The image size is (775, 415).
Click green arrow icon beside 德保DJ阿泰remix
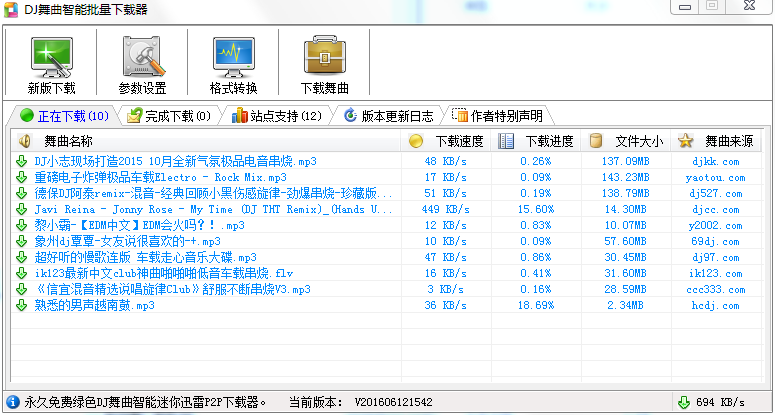pos(21,193)
